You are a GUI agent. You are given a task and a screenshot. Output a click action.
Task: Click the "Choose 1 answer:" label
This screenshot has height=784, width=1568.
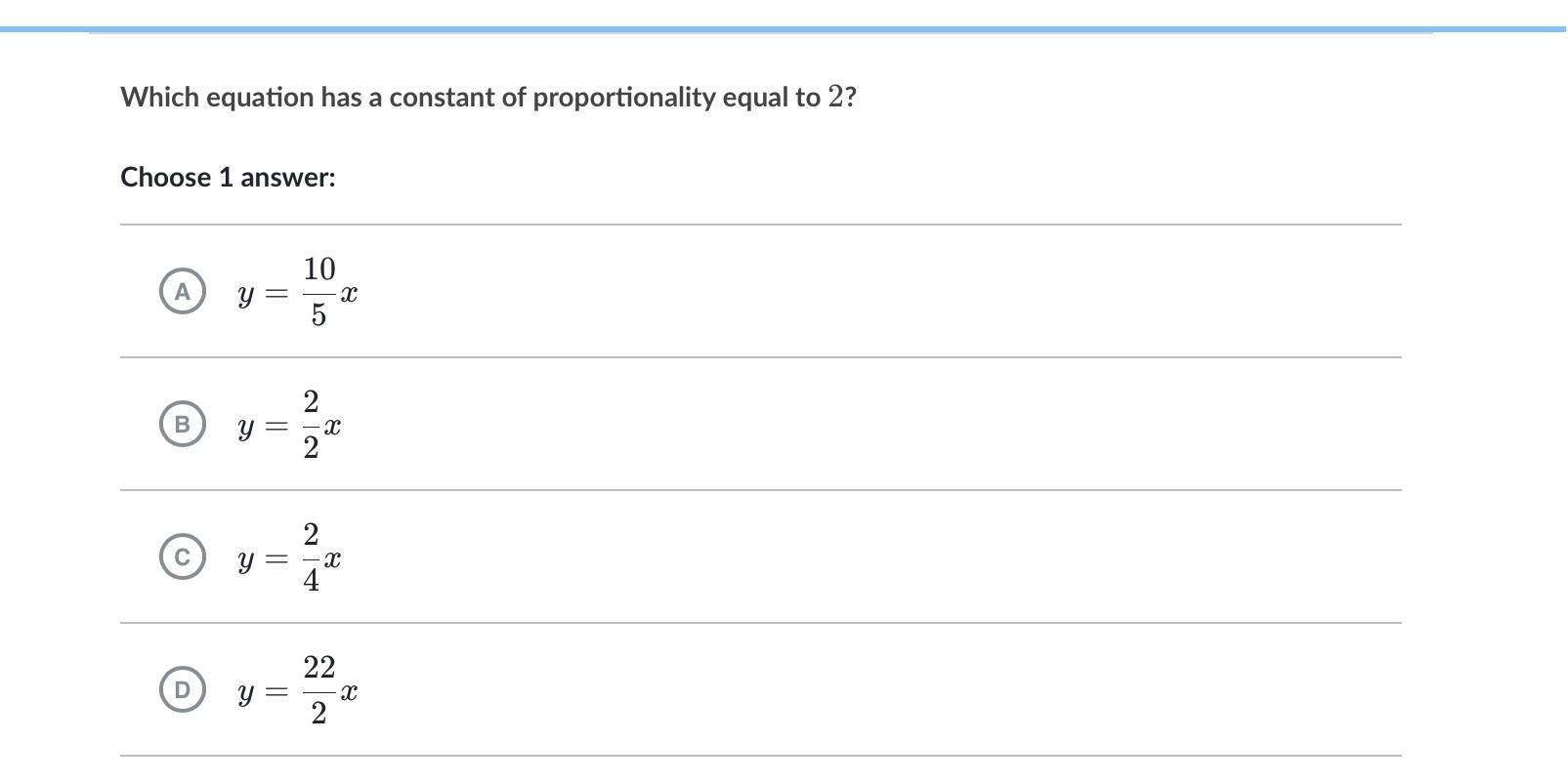228,177
